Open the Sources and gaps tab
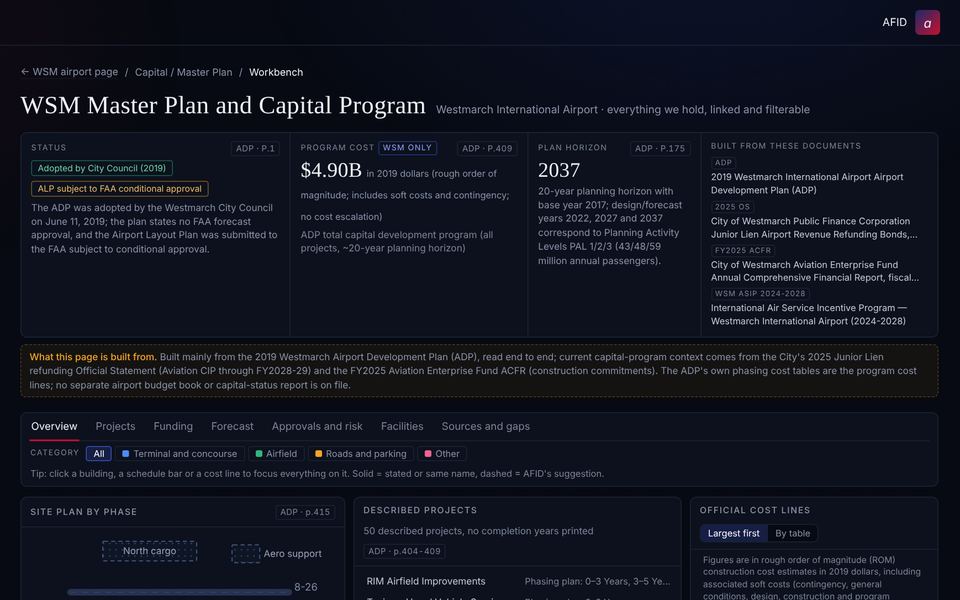 486,426
